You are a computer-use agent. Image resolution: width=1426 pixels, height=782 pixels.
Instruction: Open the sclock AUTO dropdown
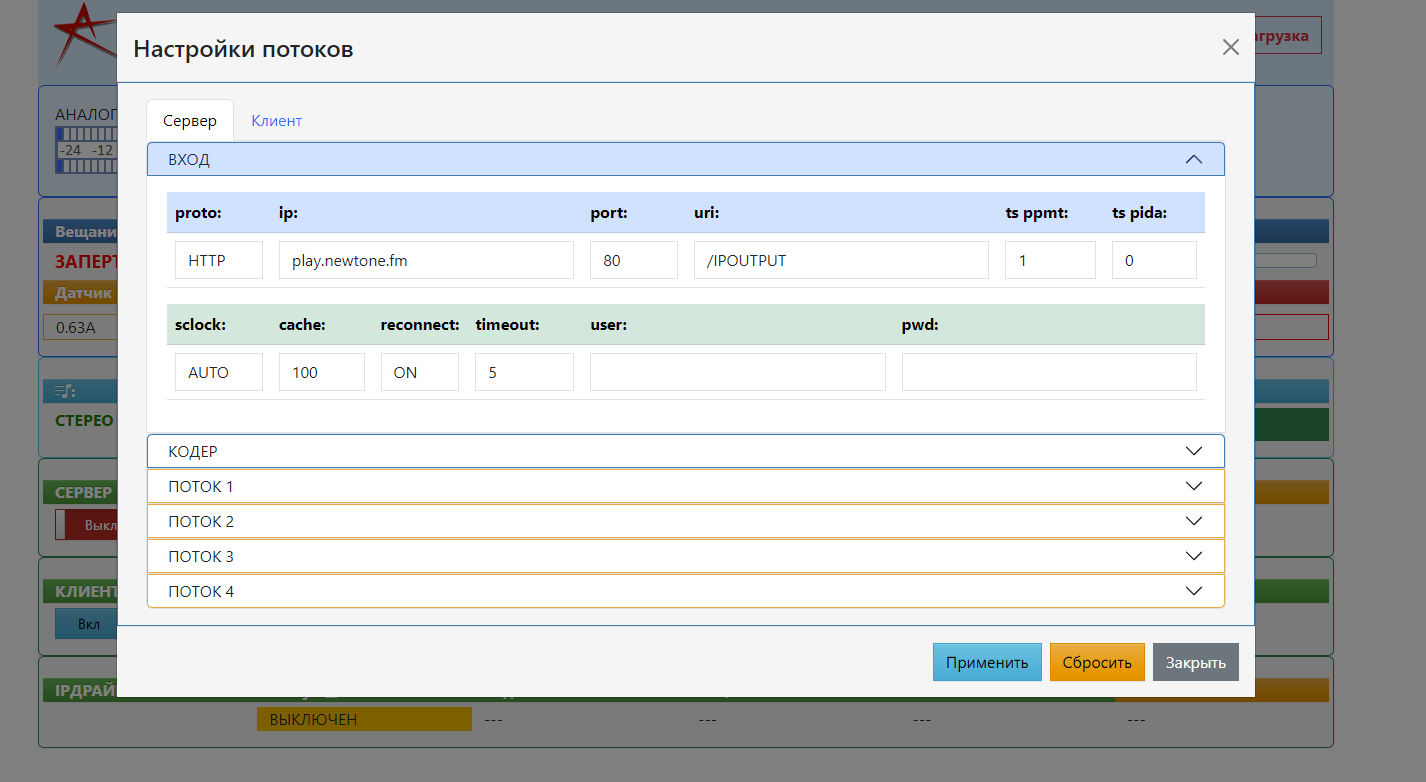pos(218,372)
